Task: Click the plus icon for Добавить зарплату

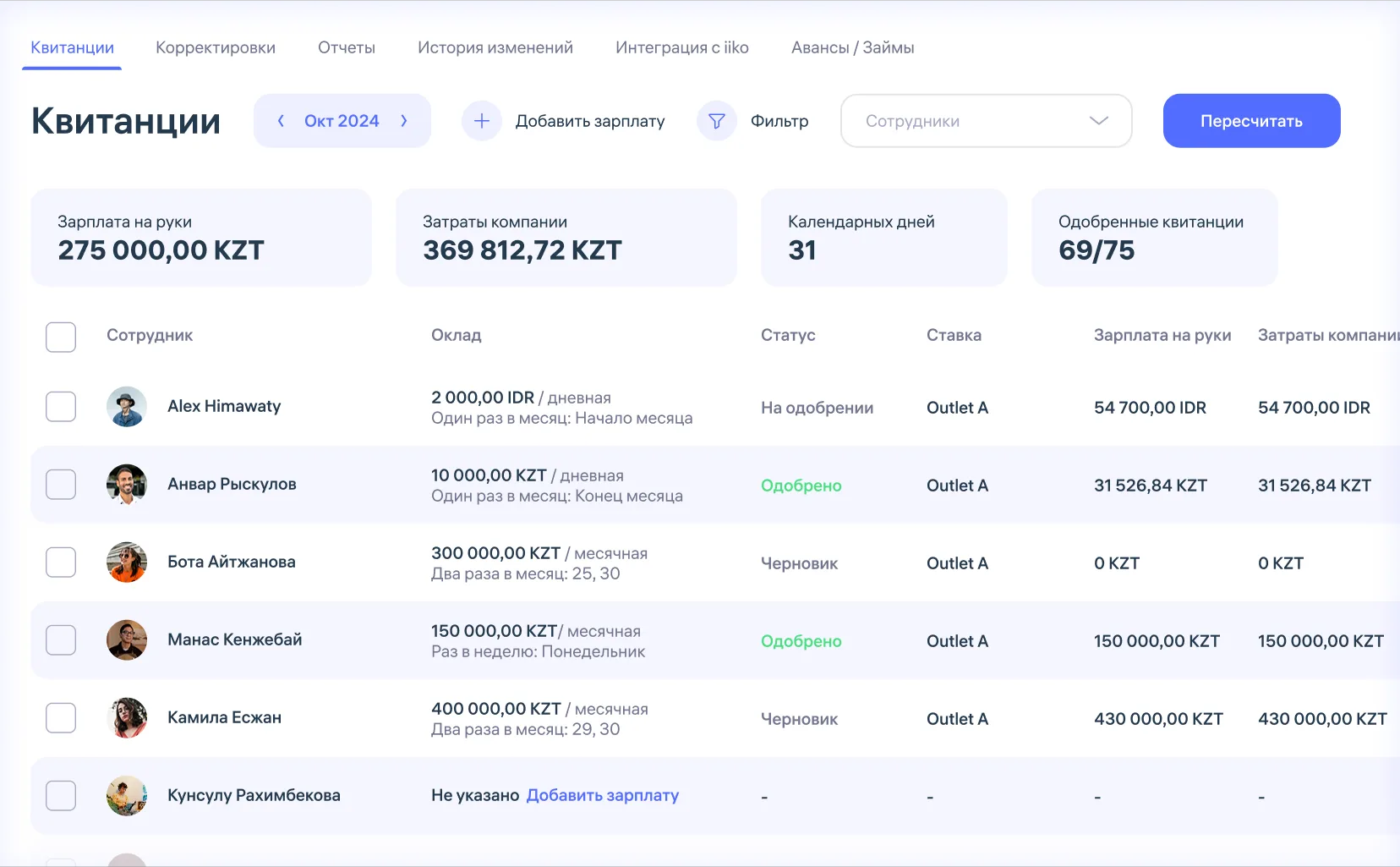Action: [482, 121]
